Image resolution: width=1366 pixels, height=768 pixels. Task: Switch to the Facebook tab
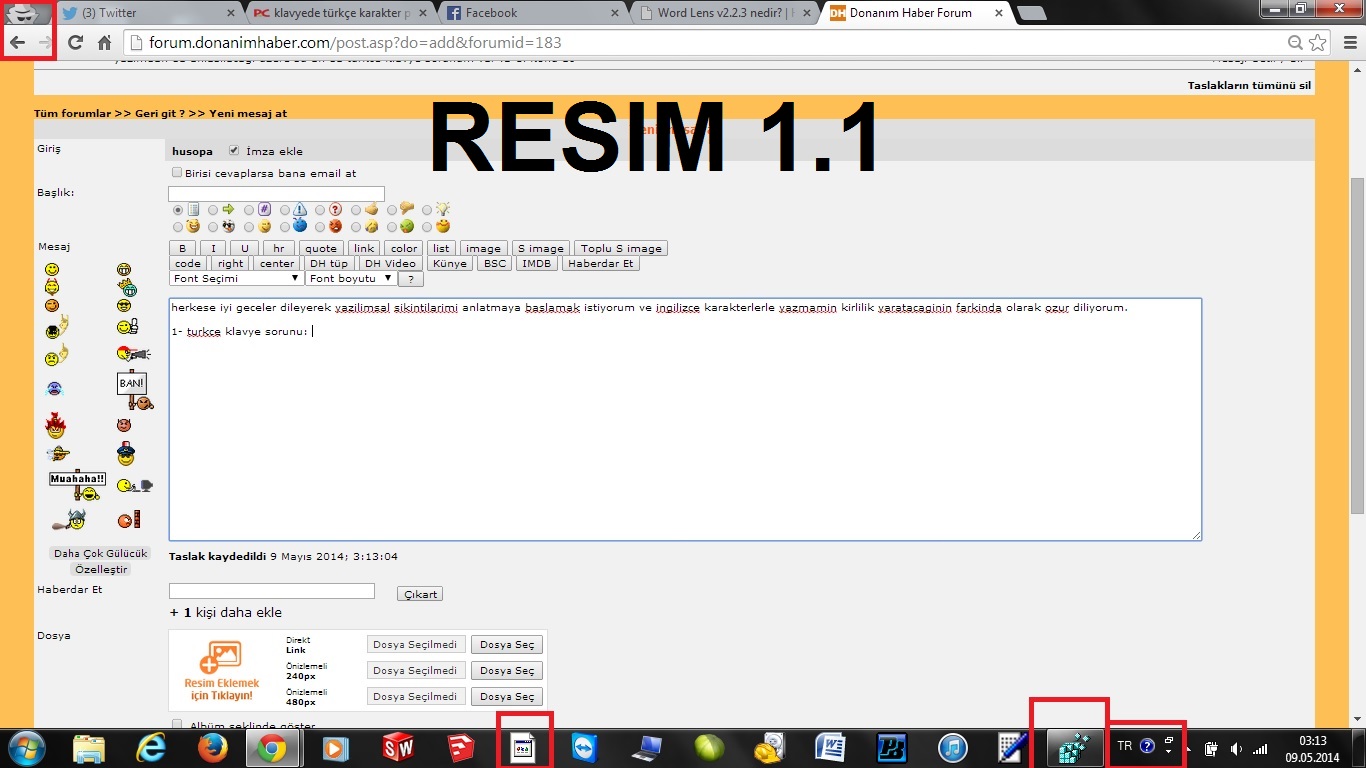(x=534, y=13)
